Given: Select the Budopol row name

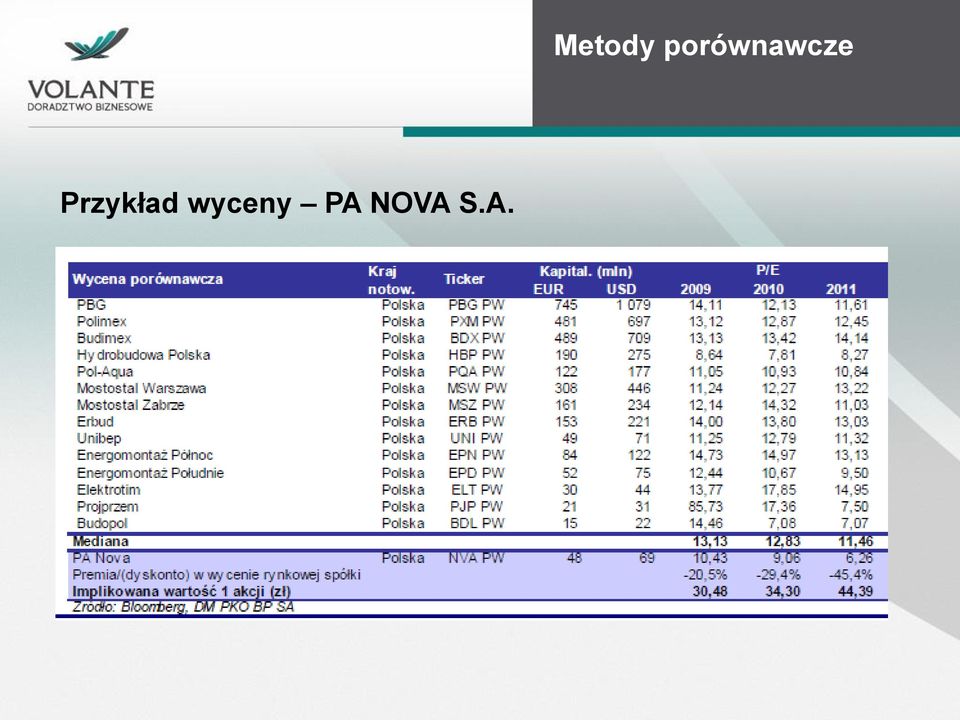Looking at the screenshot, I should (102, 523).
